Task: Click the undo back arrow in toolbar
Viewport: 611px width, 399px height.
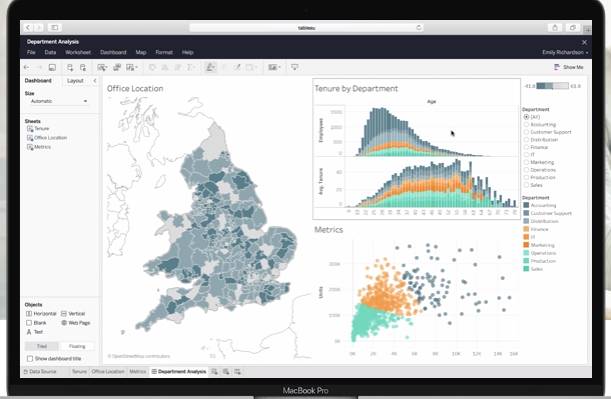Action: coord(26,67)
